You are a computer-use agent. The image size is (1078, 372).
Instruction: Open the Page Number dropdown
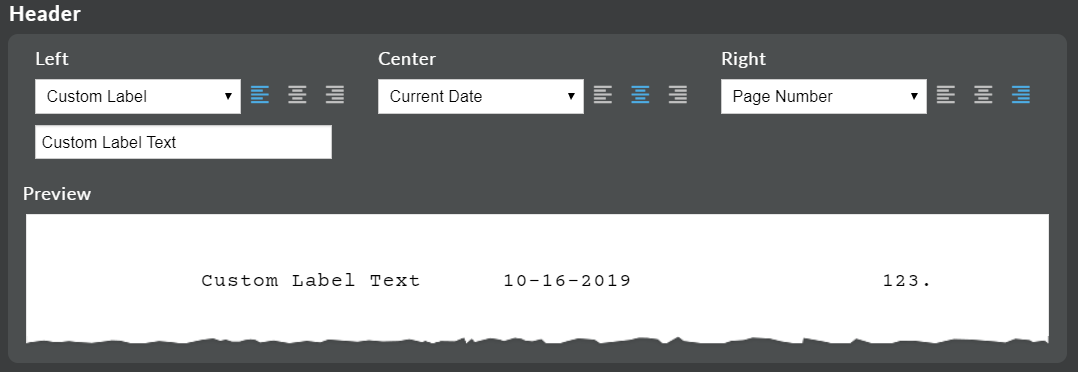(x=824, y=96)
